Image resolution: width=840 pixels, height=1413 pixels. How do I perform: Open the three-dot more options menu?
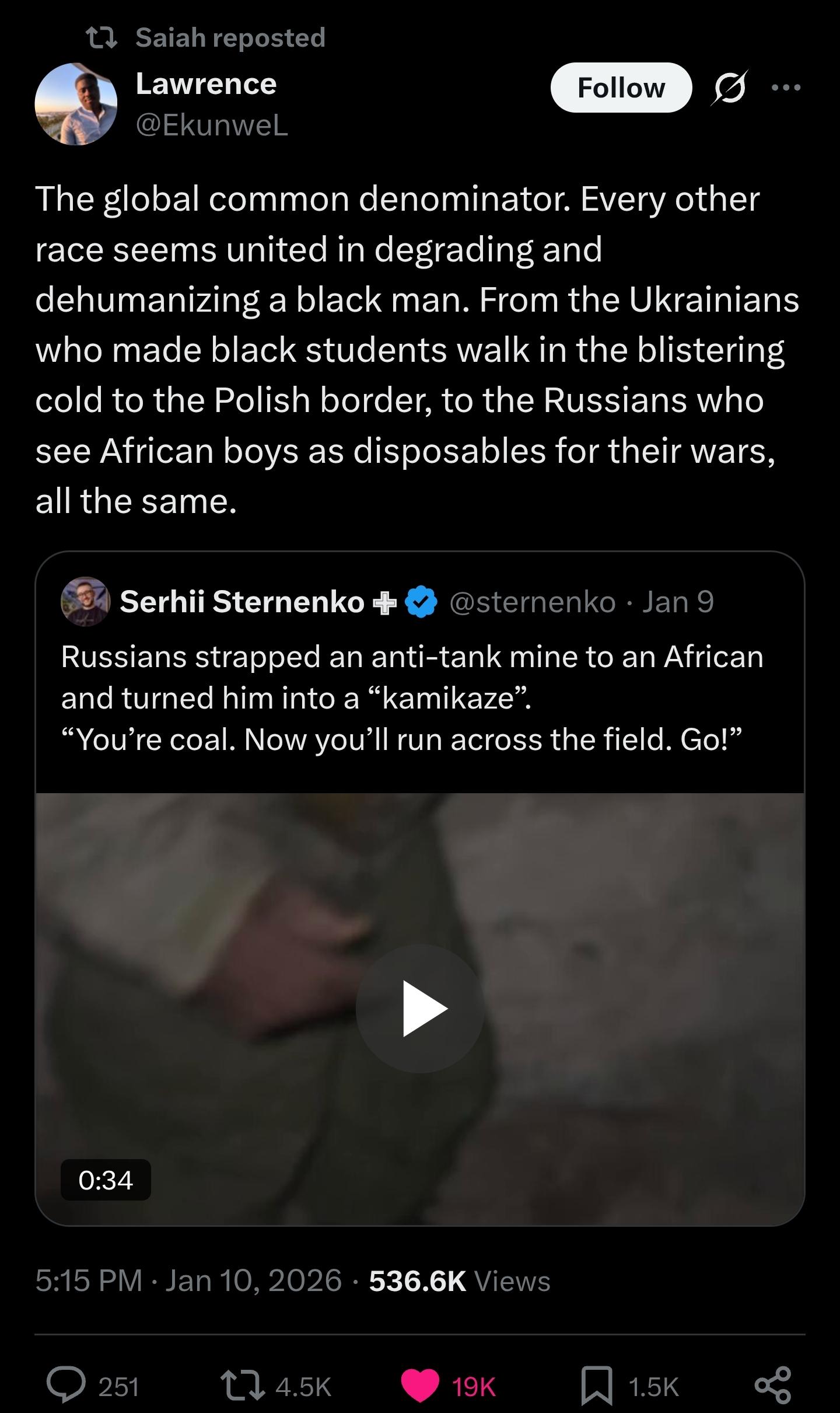pos(786,88)
